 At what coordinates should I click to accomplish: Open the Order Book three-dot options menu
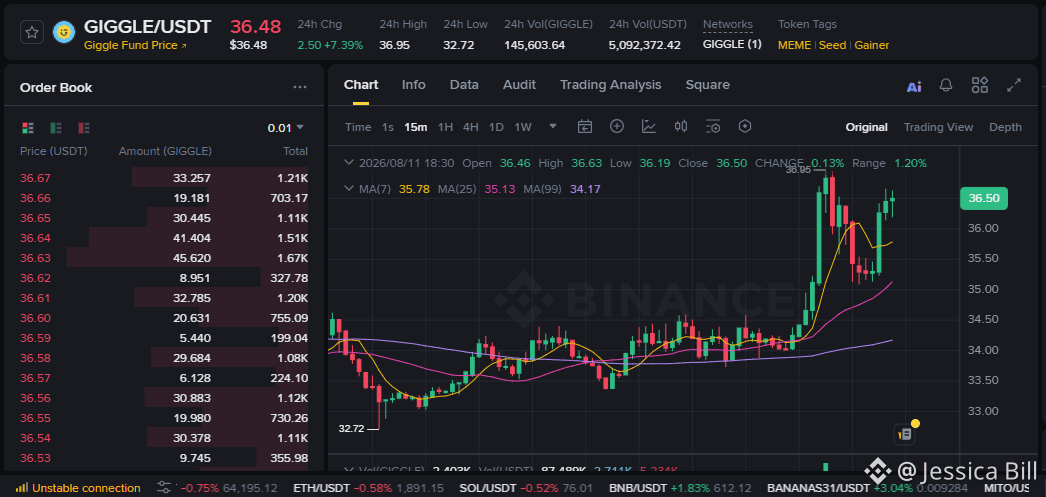coord(300,87)
